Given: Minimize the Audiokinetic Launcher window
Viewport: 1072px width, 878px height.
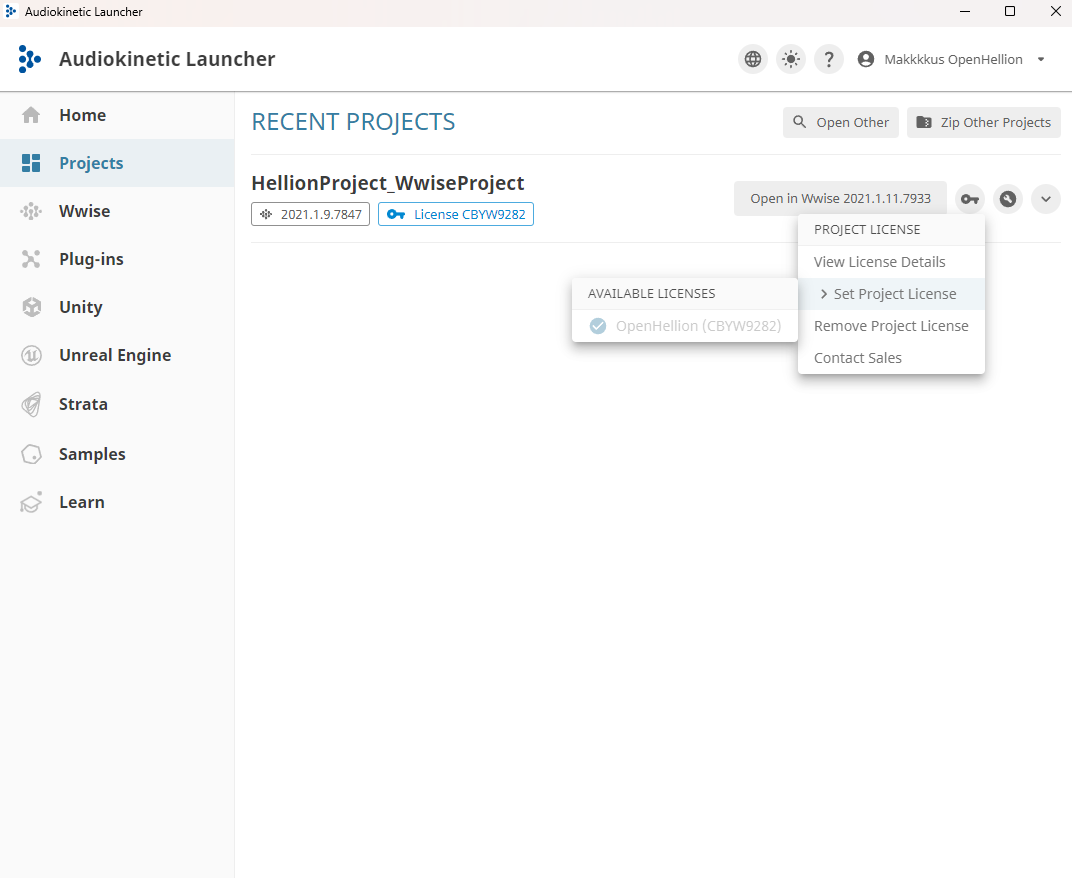Looking at the screenshot, I should pyautogui.click(x=965, y=12).
